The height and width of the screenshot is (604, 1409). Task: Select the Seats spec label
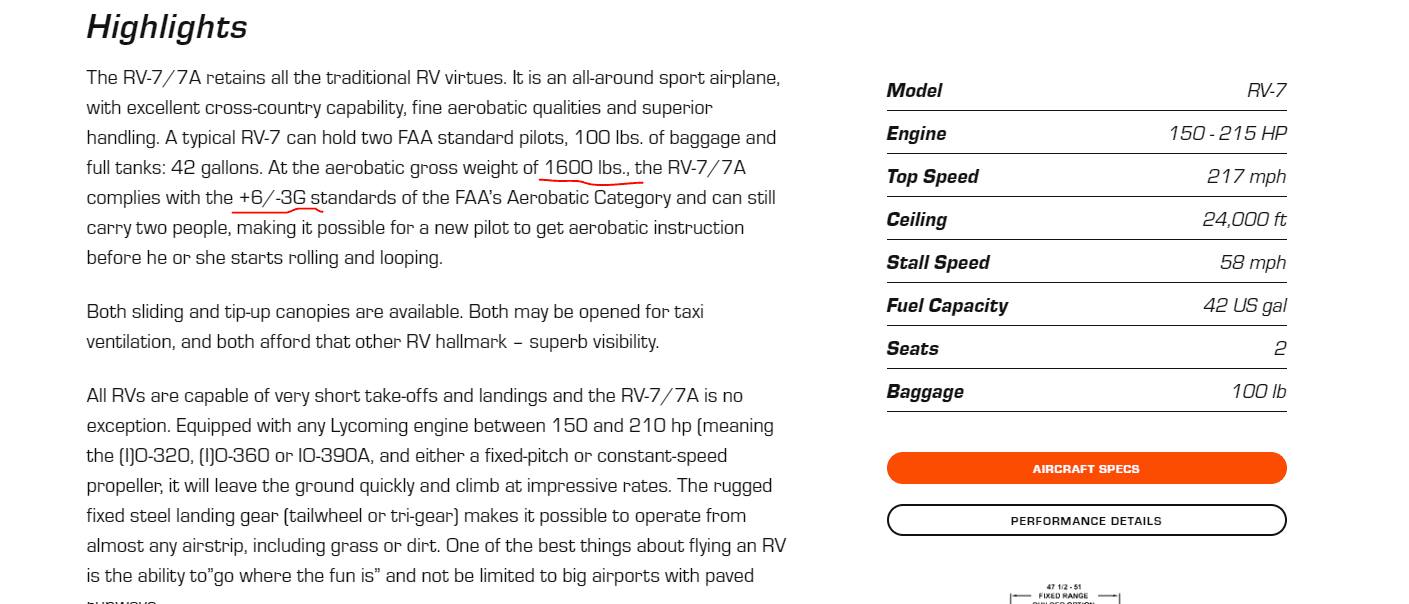(x=912, y=349)
